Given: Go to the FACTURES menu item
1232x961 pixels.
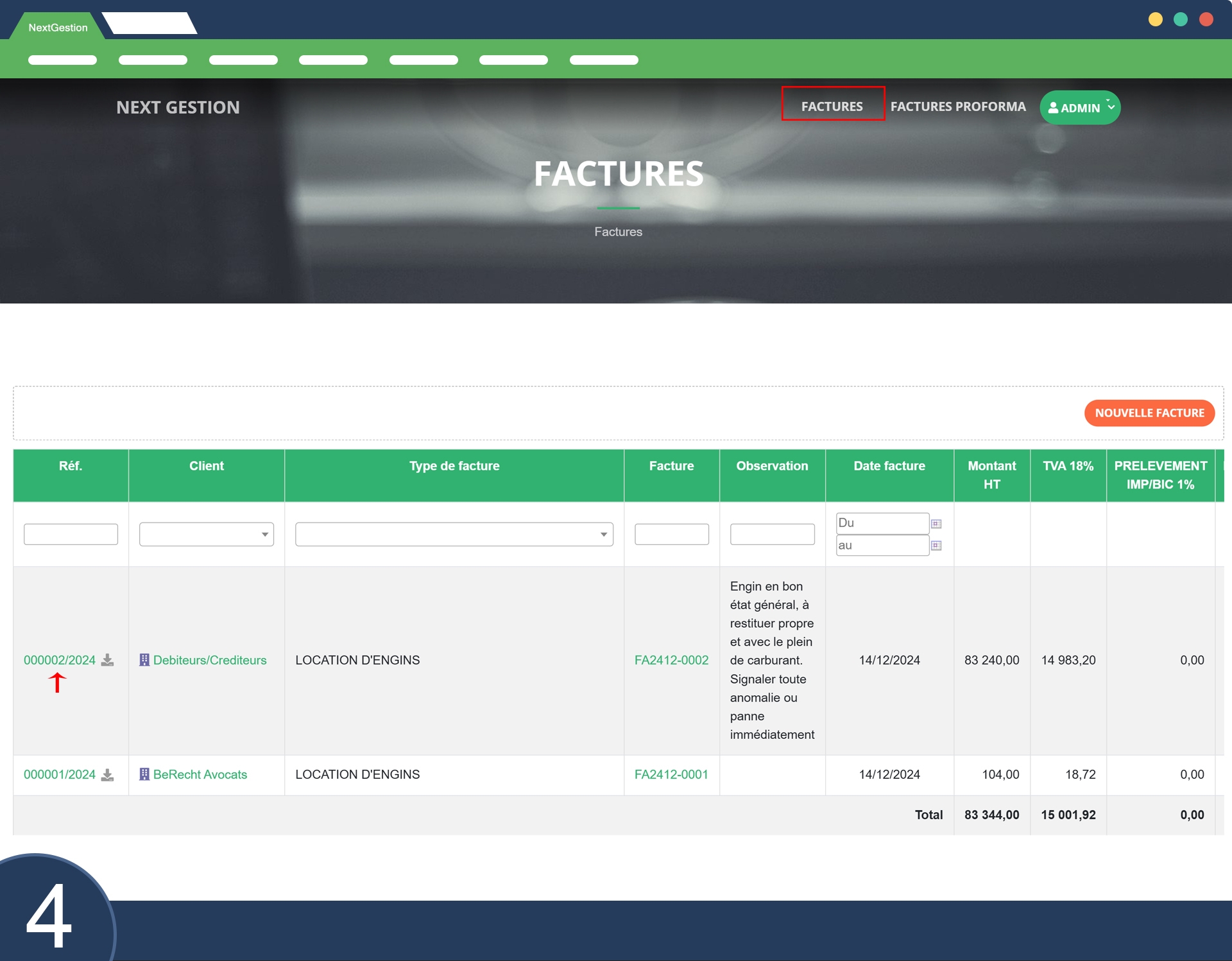Looking at the screenshot, I should (x=832, y=107).
